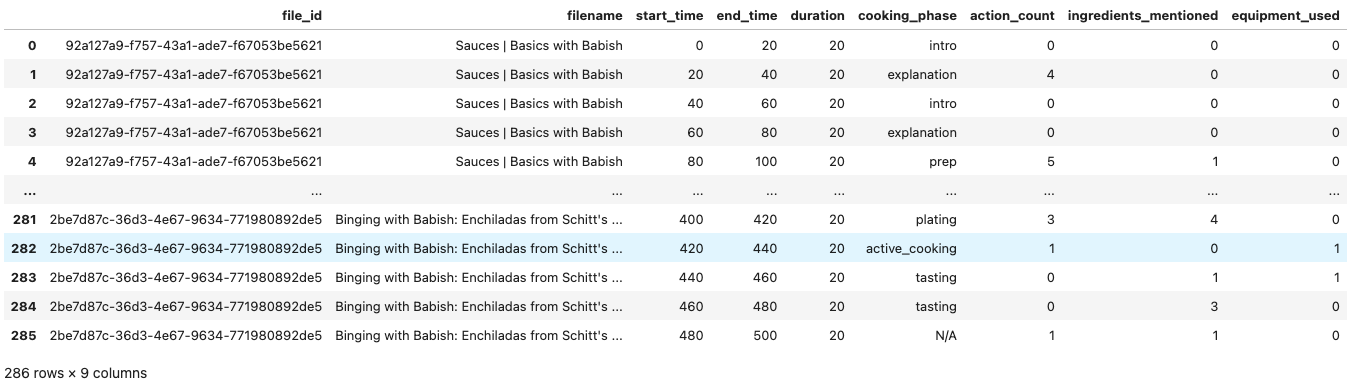Click the cooking_phase column header

click(907, 16)
